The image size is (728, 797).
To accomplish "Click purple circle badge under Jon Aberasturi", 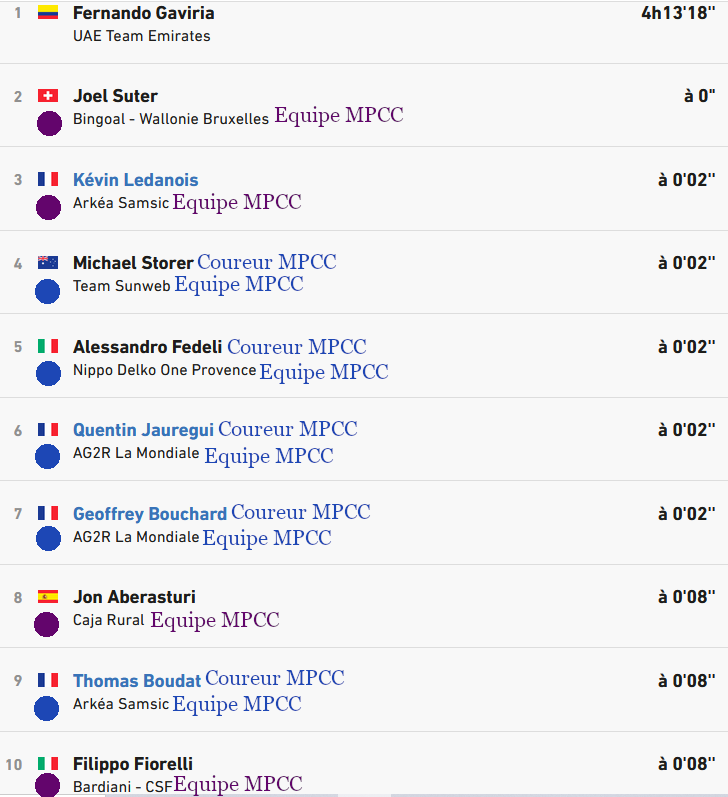I will point(47,624).
